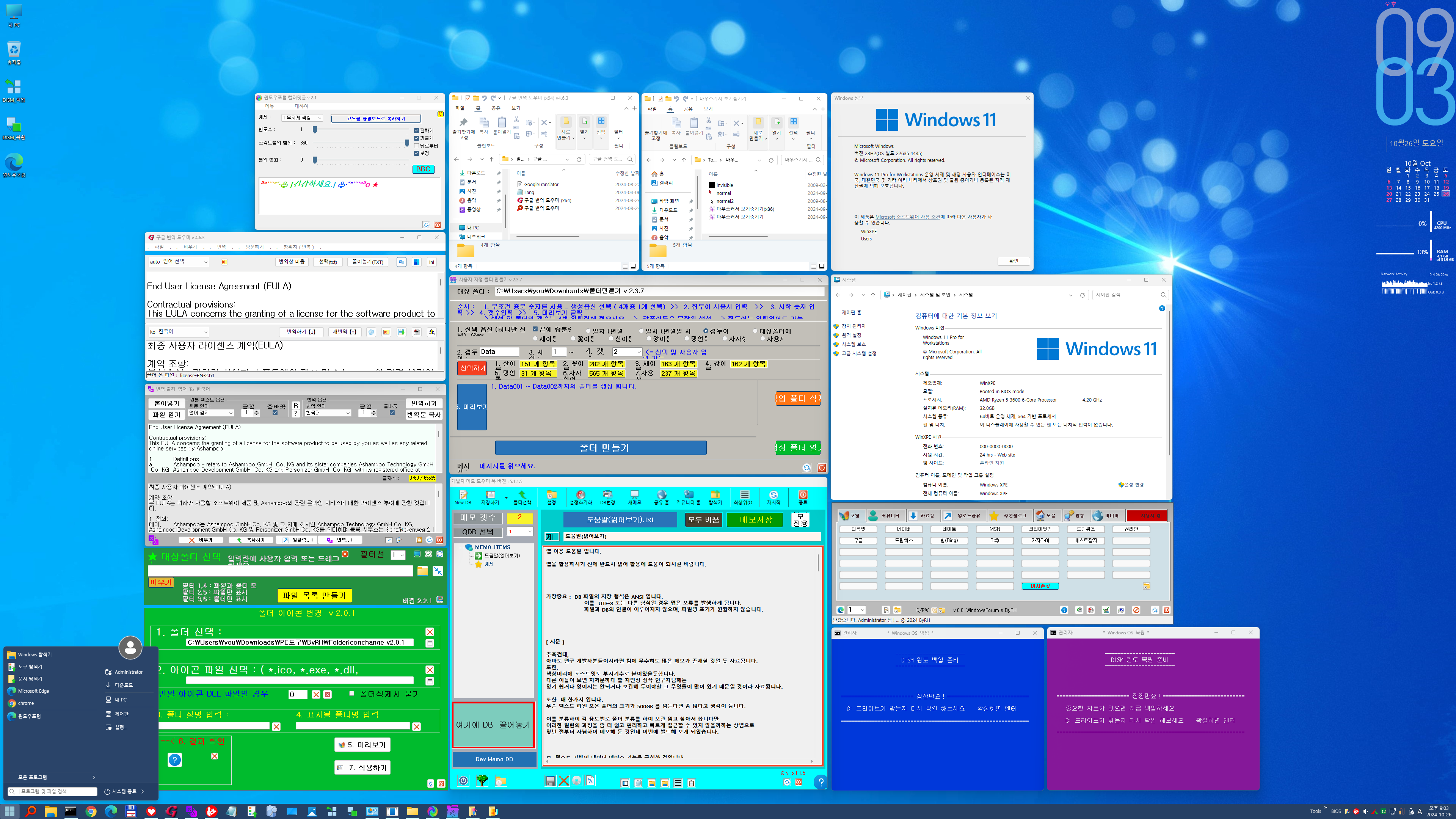This screenshot has height=819, width=1456.
Task: Toggle 진하게 checkbox in color comment window
Action: point(417,130)
